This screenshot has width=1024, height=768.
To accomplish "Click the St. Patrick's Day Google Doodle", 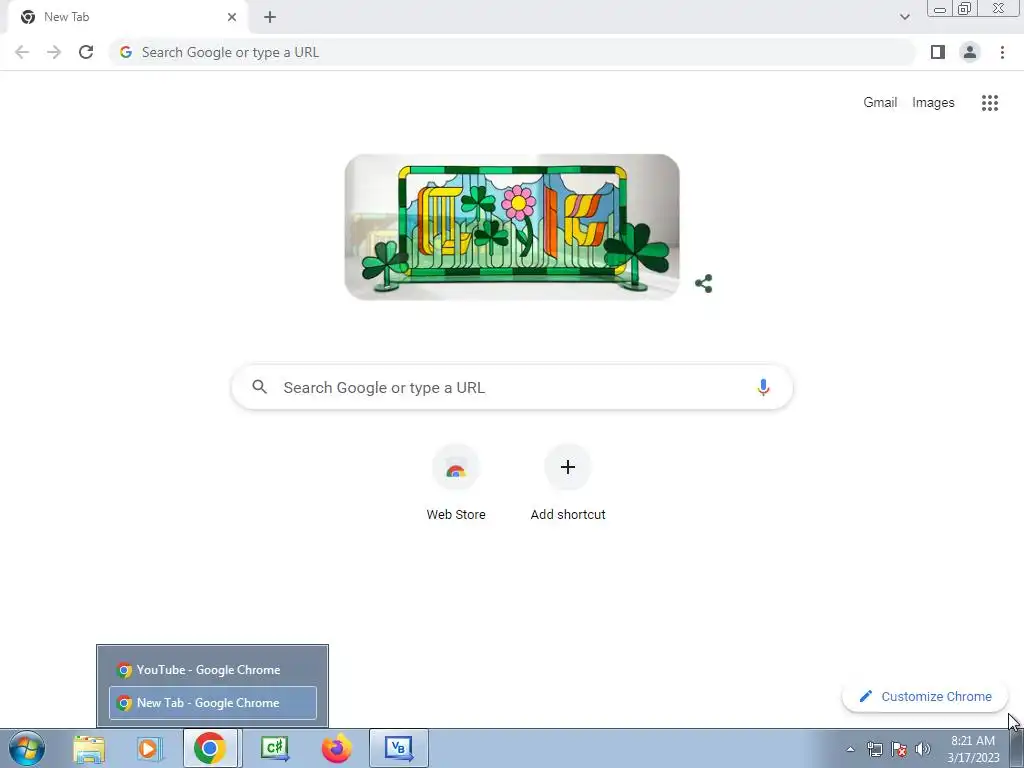I will (x=512, y=227).
